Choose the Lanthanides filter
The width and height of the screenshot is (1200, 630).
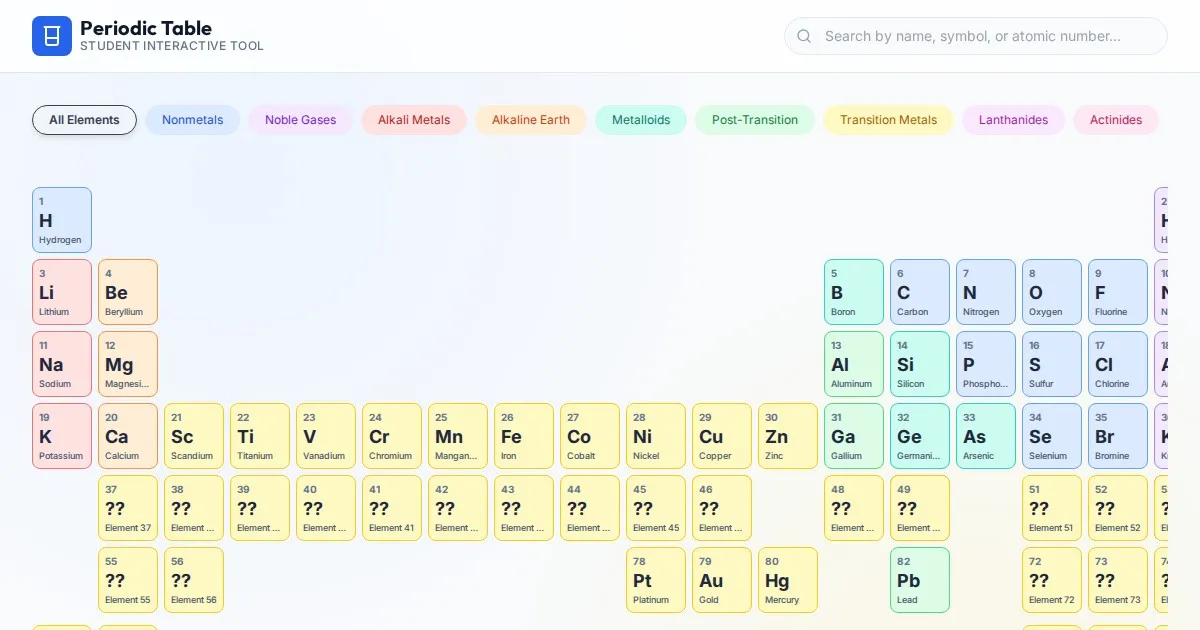[x=1013, y=120]
